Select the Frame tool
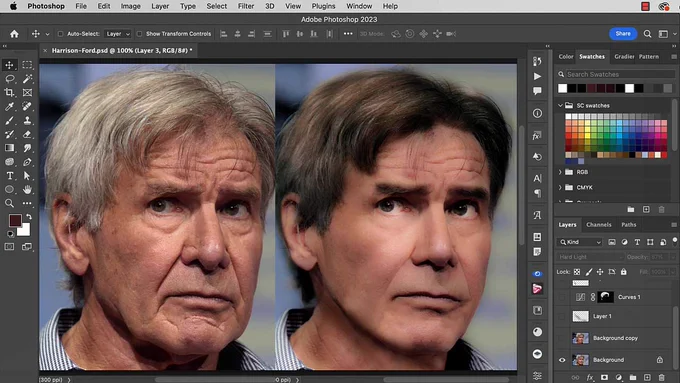The width and height of the screenshot is (680, 383). [x=27, y=92]
